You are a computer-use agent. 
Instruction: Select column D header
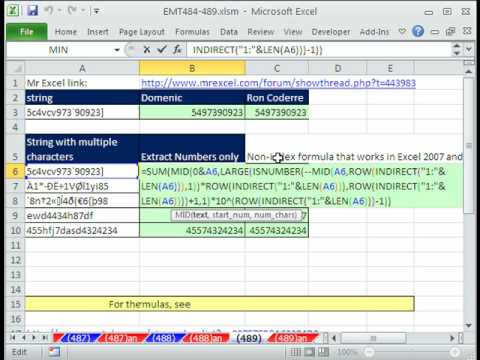pyautogui.click(x=338, y=68)
